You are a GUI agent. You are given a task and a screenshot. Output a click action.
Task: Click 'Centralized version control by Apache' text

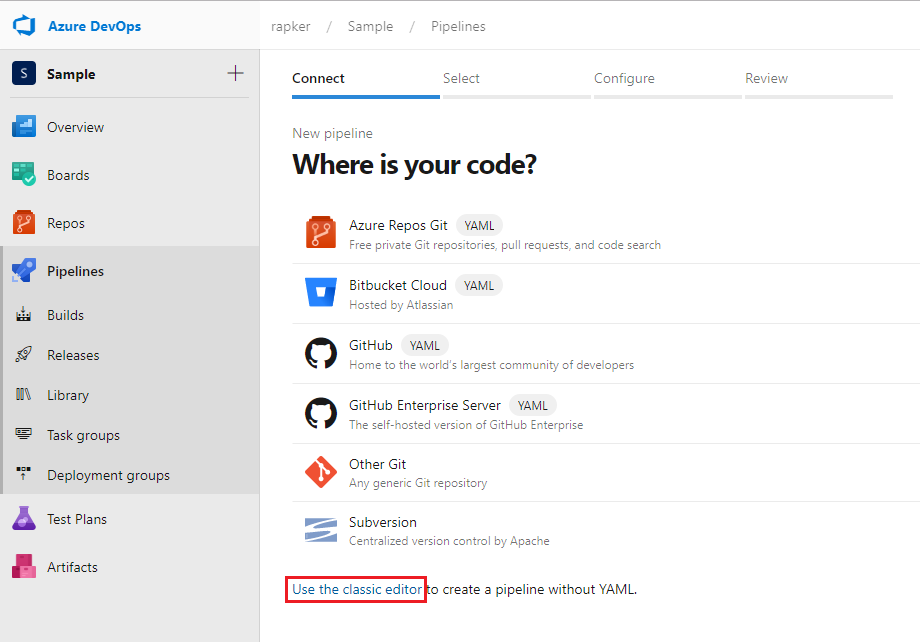(x=449, y=541)
